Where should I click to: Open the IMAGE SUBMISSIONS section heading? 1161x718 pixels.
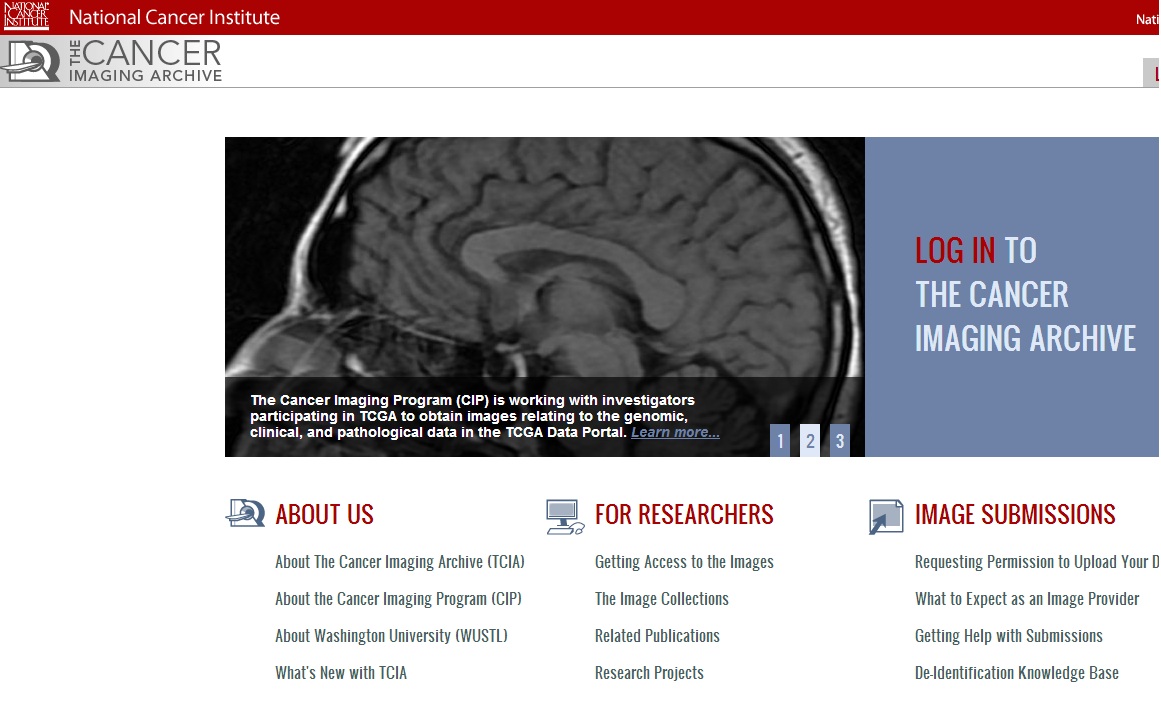point(1015,514)
